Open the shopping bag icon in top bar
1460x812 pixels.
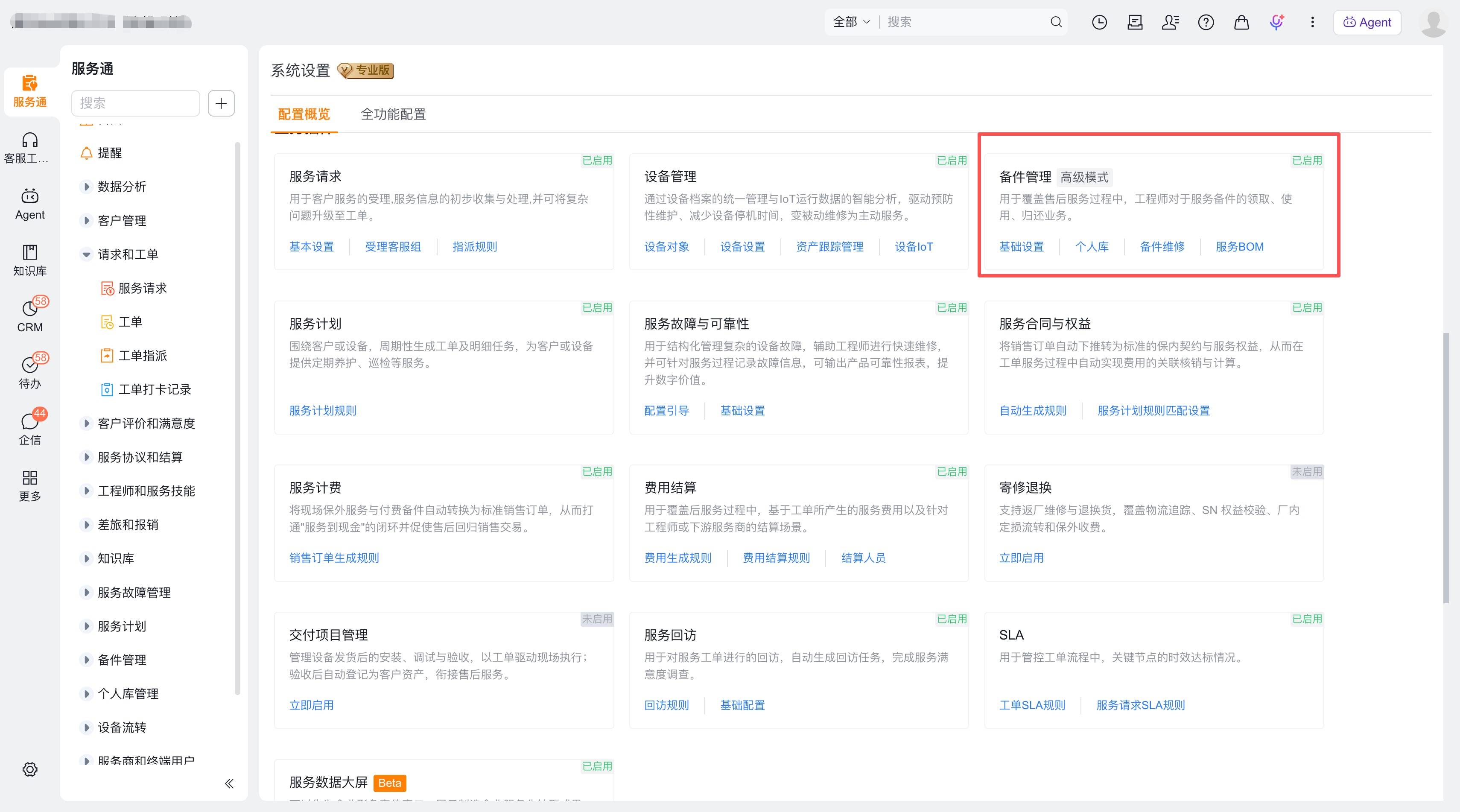coord(1241,22)
